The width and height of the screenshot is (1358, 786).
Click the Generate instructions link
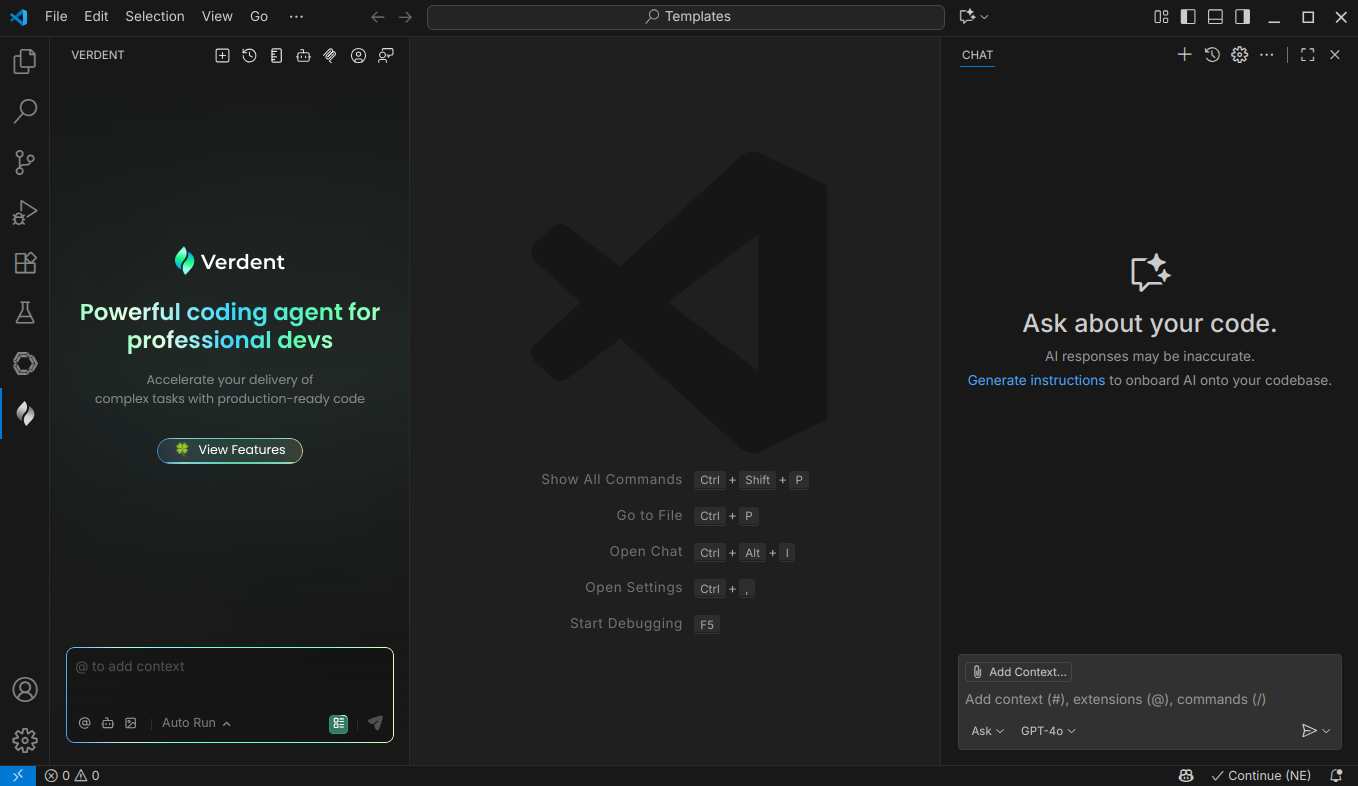point(1036,380)
